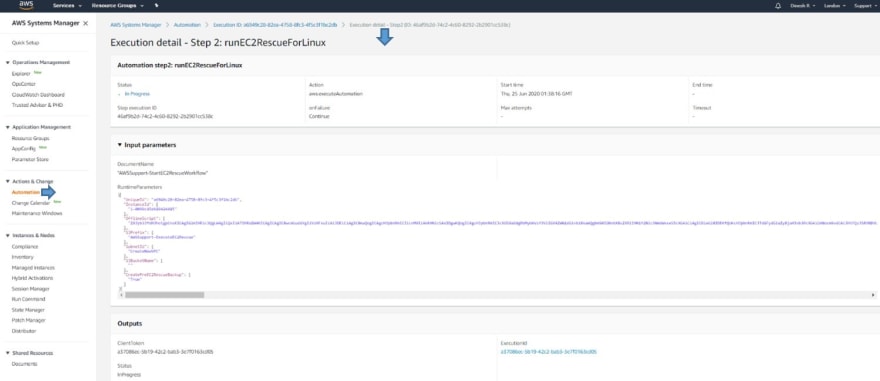This screenshot has height=381, width=880.
Task: Click the Step execution ID value
Action: coord(165,116)
